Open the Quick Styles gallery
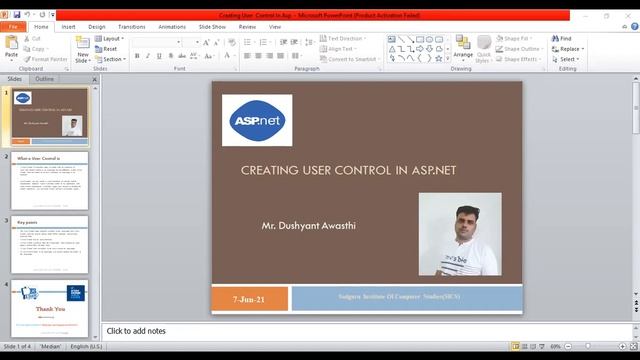Screen dimensions: 640x360 click(484, 49)
